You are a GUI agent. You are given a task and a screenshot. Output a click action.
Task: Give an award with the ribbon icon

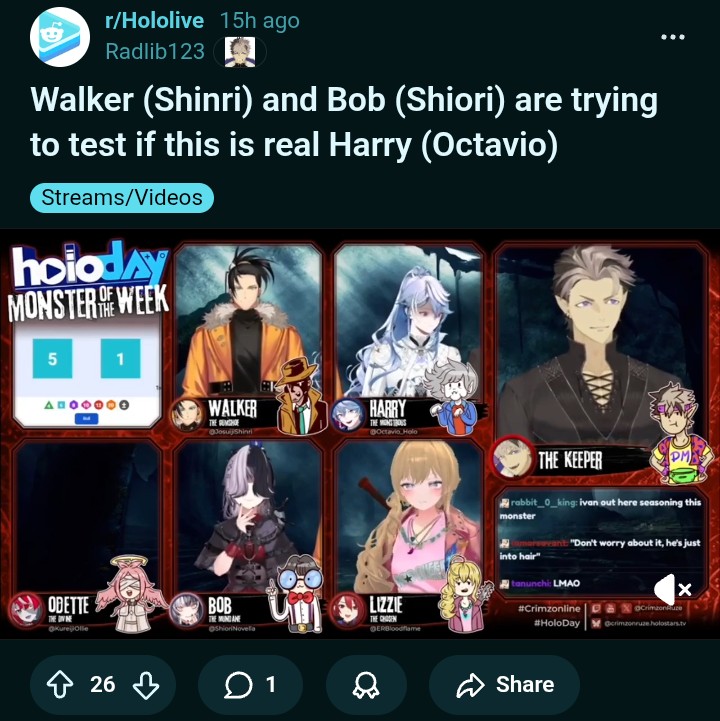tap(366, 685)
